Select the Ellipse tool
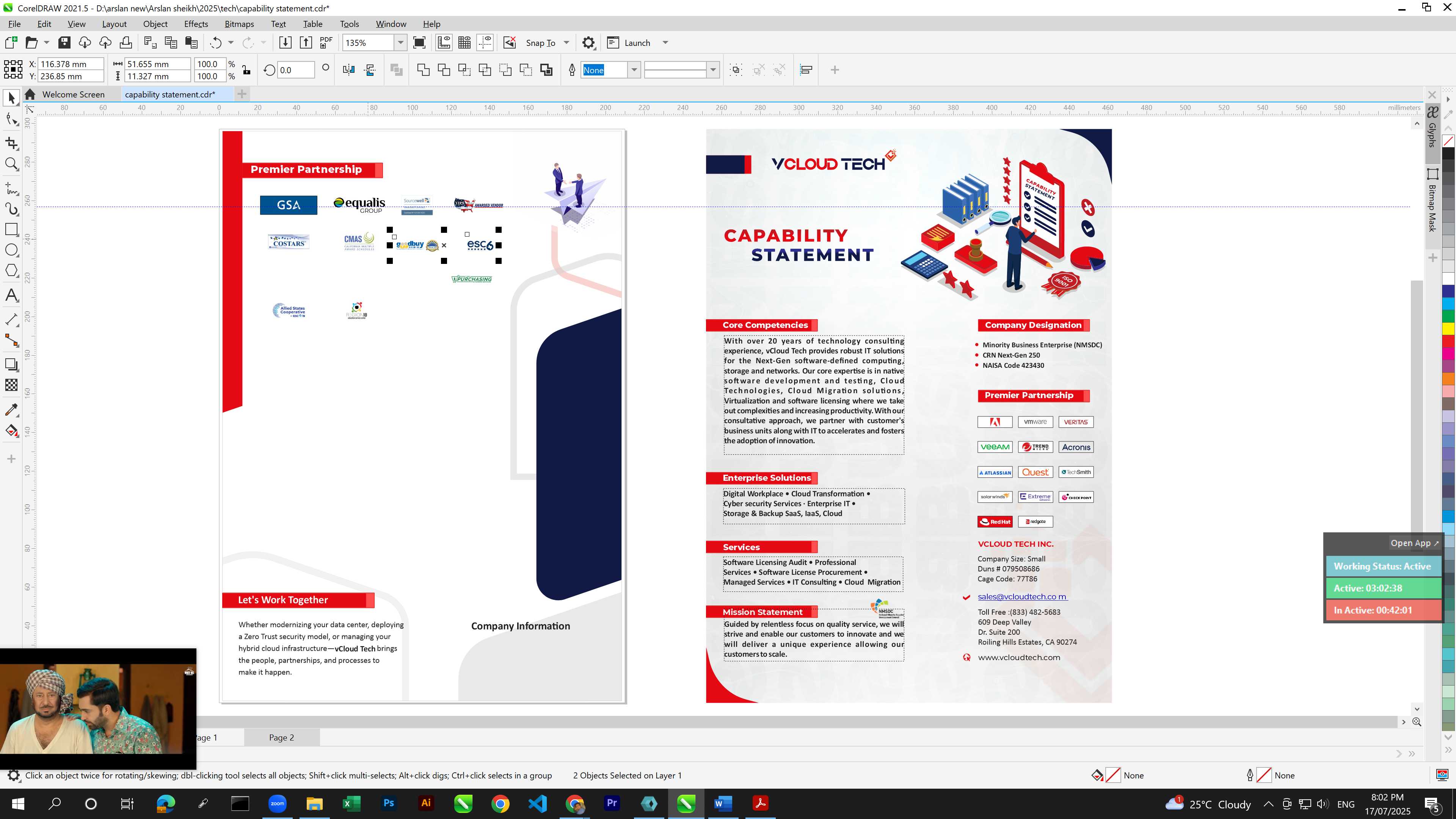The width and height of the screenshot is (1456, 819). tap(11, 250)
